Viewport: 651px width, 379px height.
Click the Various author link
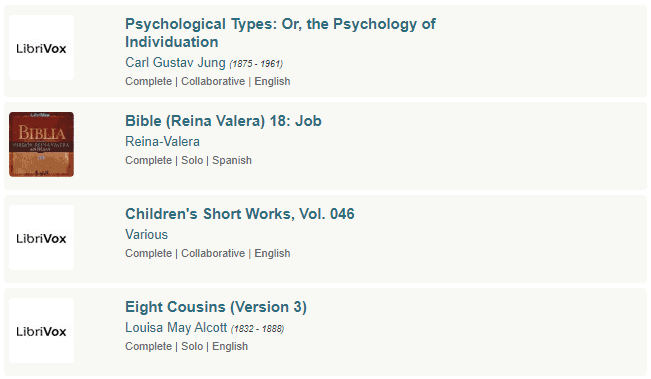click(147, 235)
